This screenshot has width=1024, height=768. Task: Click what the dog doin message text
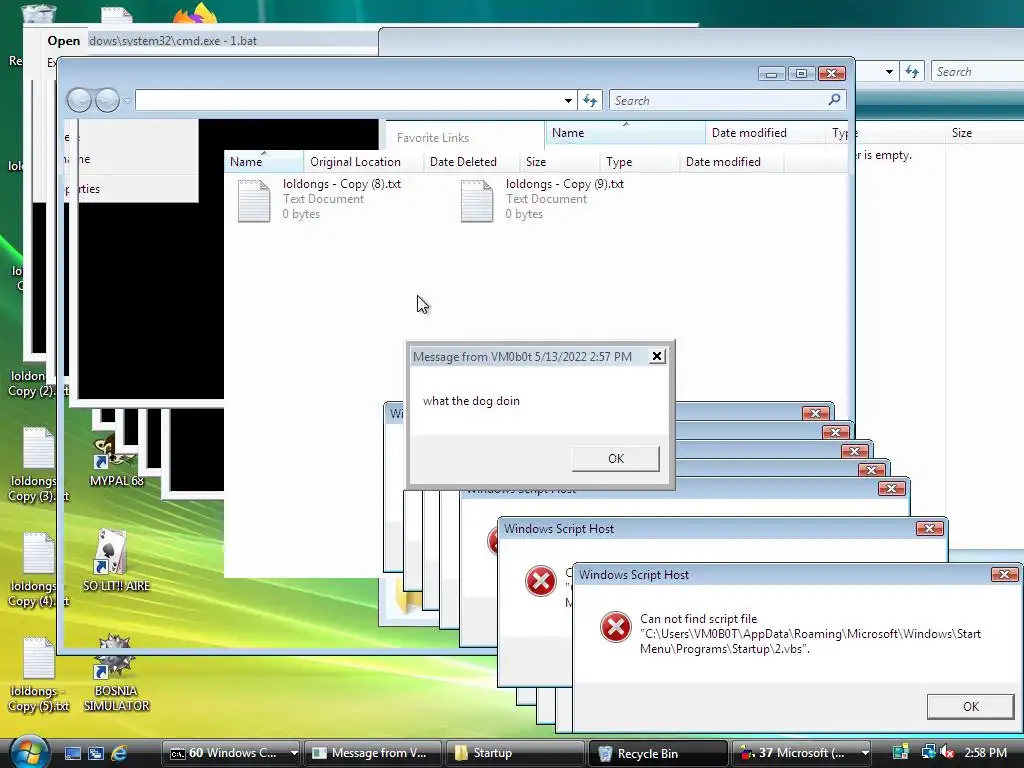[x=471, y=401]
